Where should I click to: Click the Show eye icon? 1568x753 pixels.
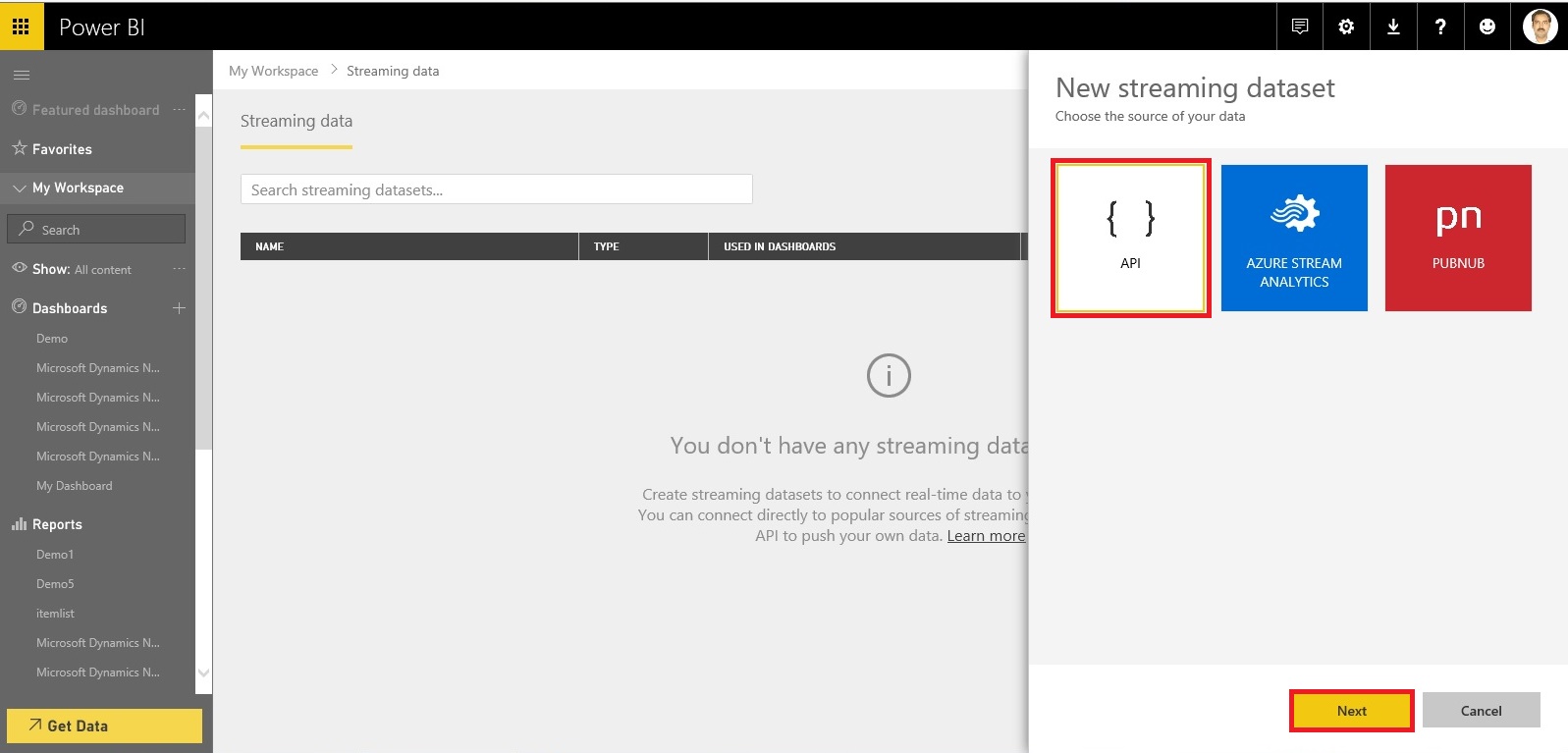19,267
